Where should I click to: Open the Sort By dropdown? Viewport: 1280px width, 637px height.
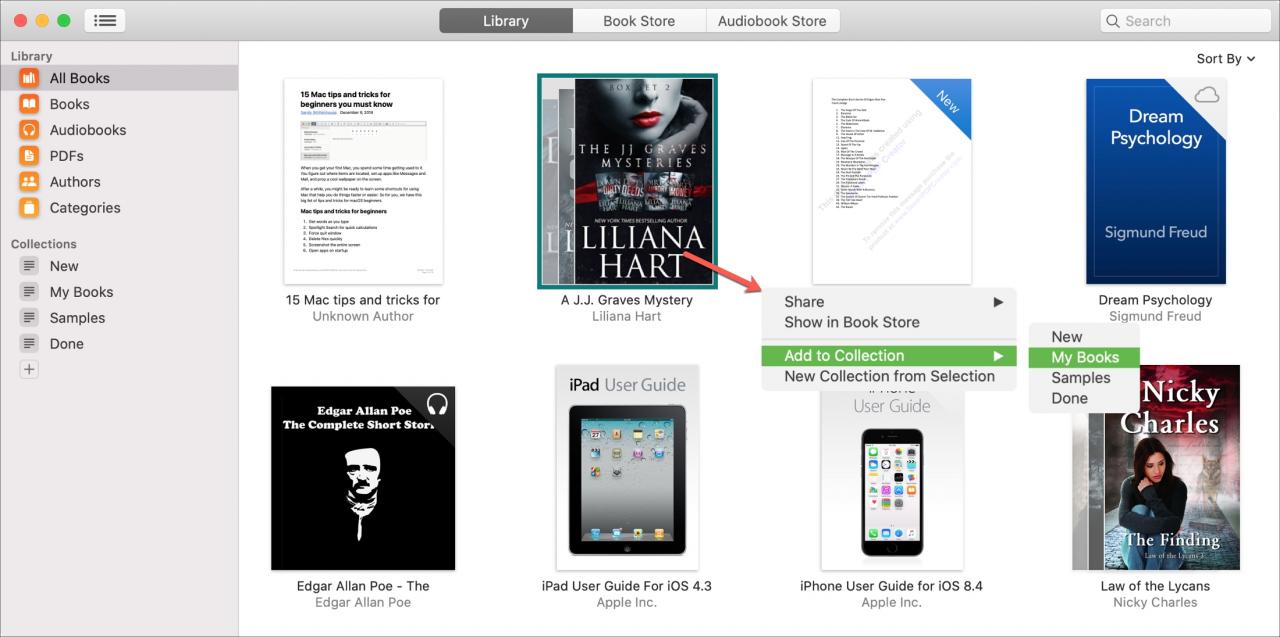pyautogui.click(x=1226, y=59)
